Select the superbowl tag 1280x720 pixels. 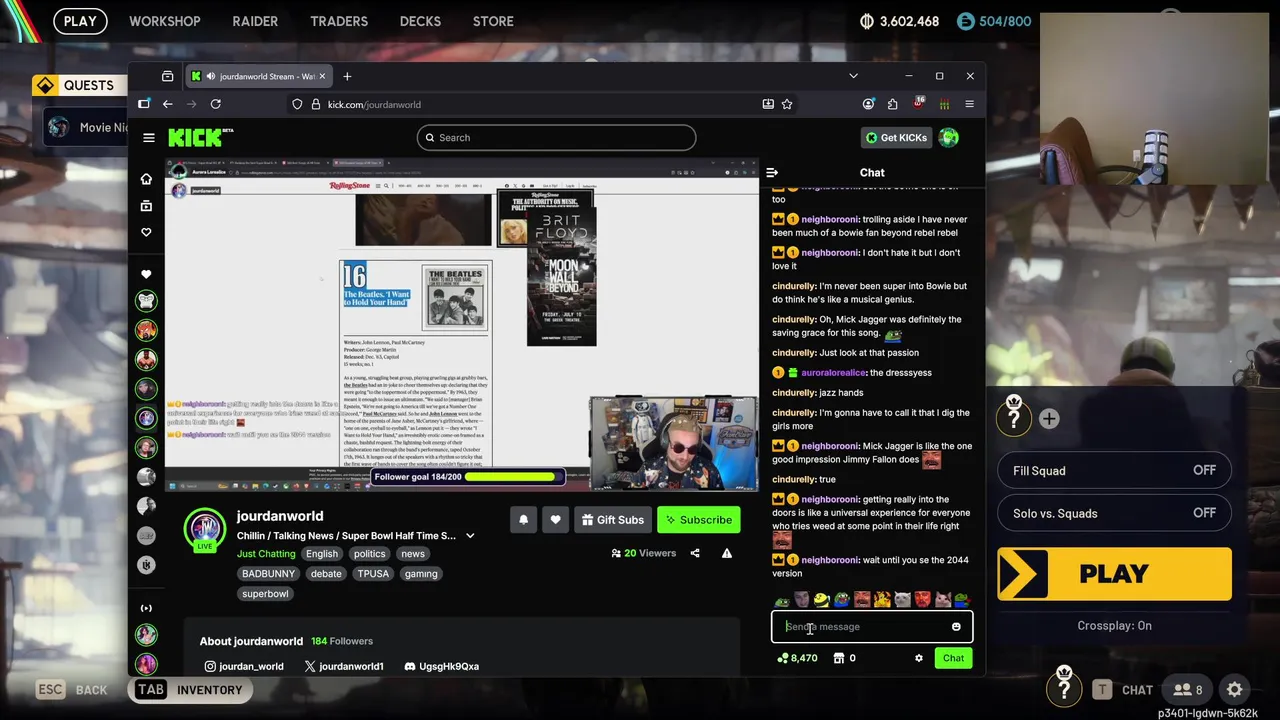(265, 594)
